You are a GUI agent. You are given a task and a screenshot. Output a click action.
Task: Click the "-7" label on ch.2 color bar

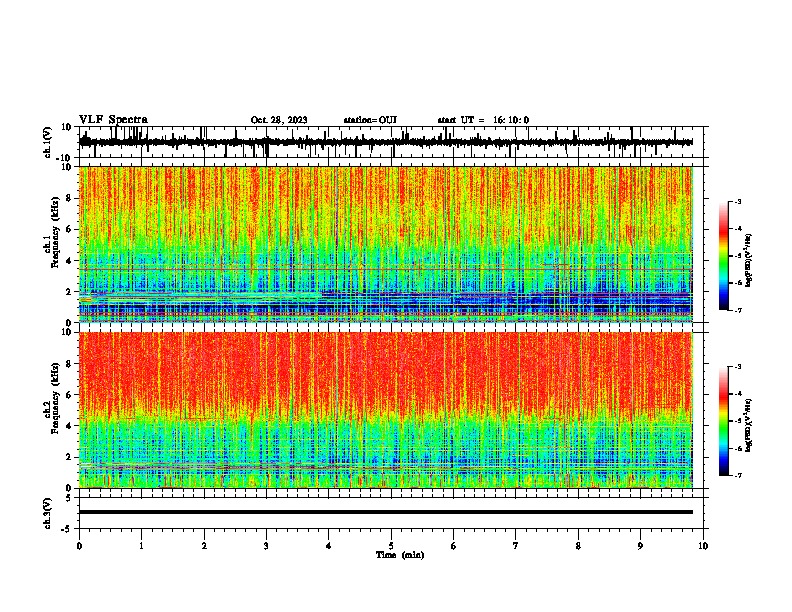pyautogui.click(x=738, y=475)
